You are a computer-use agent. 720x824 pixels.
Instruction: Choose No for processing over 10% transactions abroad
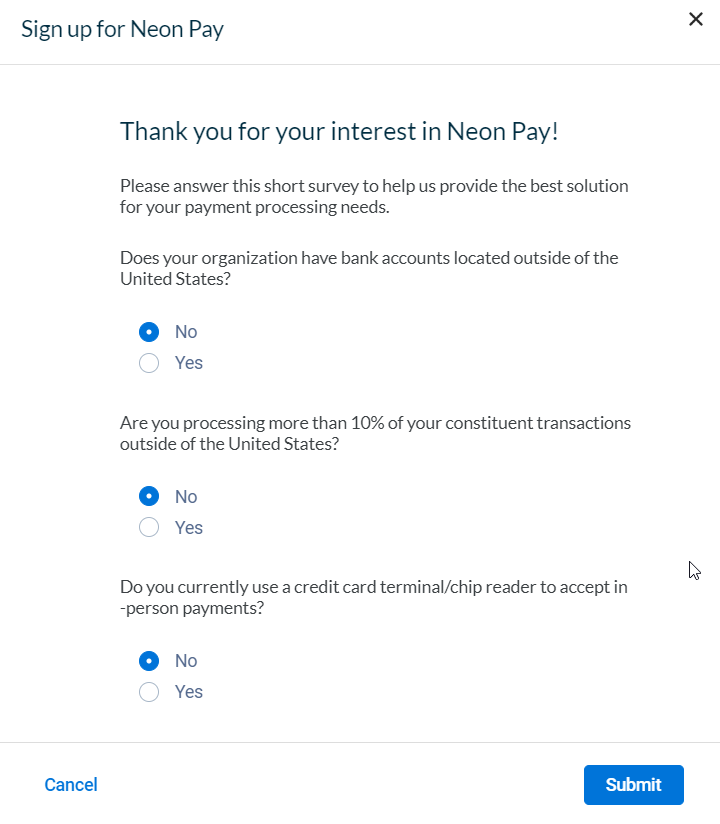pyautogui.click(x=149, y=496)
